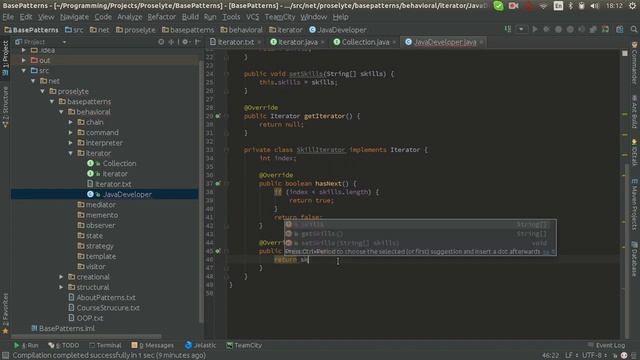The width and height of the screenshot is (640, 360).
Task: Open the TODO tool window
Action: point(64,345)
